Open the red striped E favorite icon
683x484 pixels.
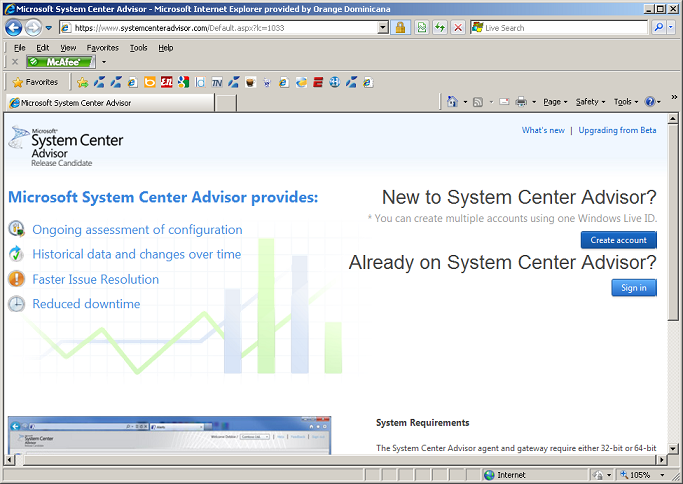tap(318, 82)
